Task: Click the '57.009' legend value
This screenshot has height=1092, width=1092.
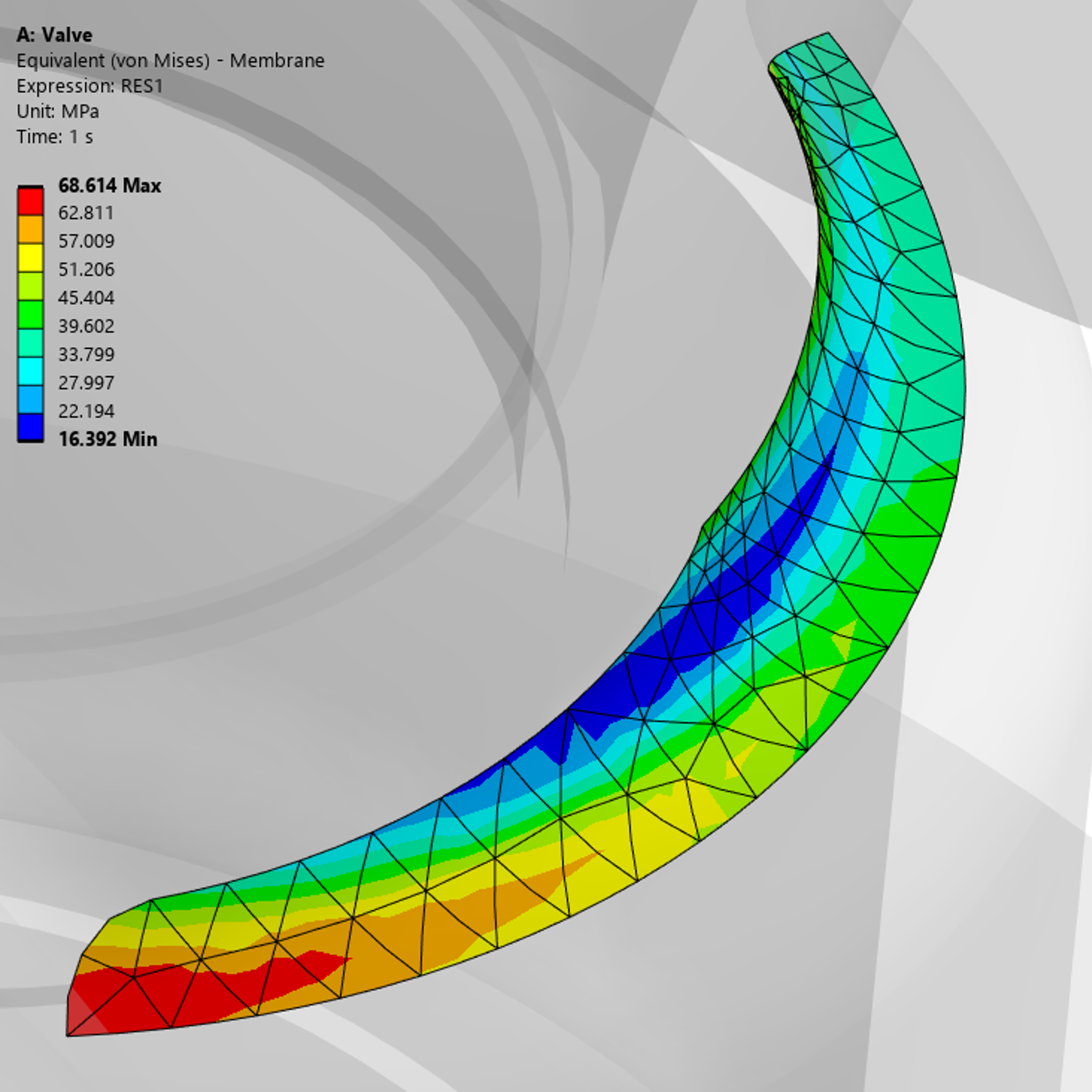Action: tap(86, 241)
